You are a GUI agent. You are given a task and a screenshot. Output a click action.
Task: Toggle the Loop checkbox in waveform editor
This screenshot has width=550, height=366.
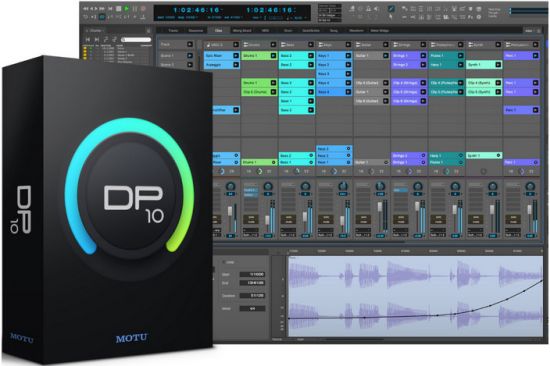tap(224, 262)
